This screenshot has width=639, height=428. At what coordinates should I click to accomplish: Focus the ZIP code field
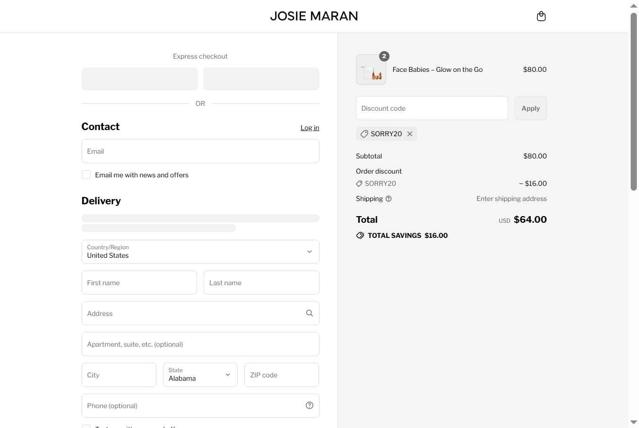282,375
